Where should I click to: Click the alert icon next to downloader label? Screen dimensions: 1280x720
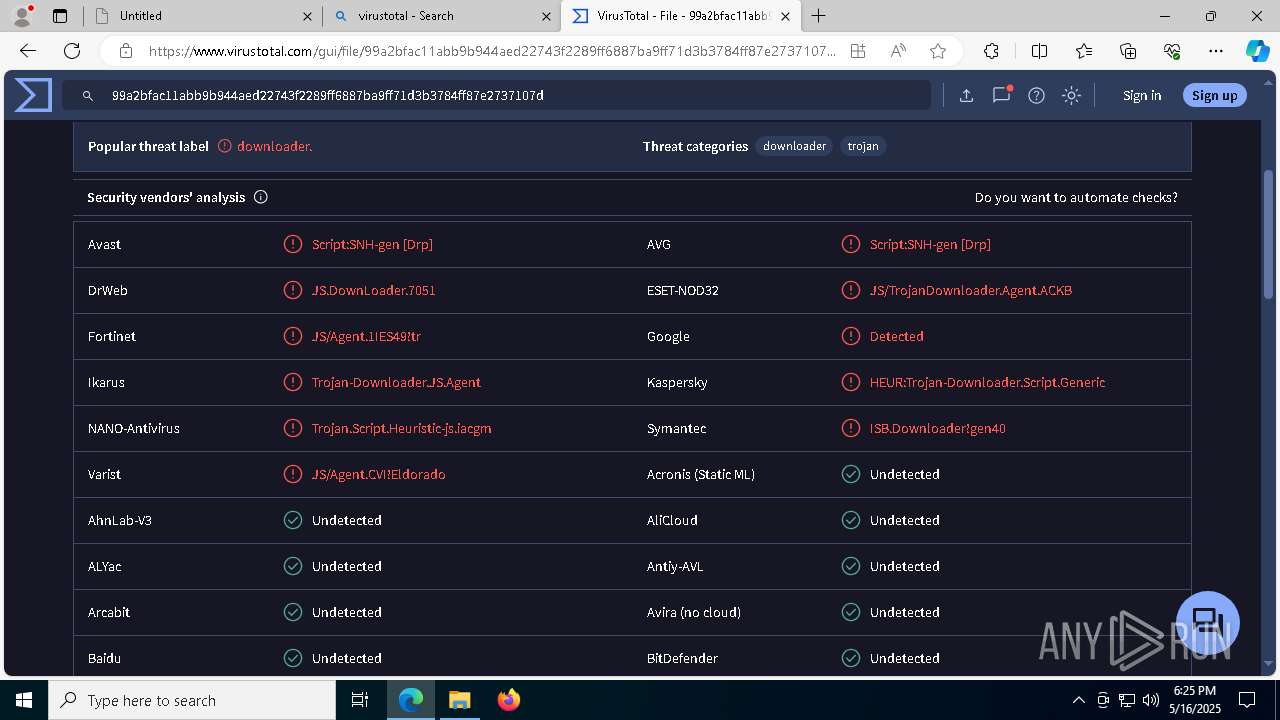click(225, 146)
